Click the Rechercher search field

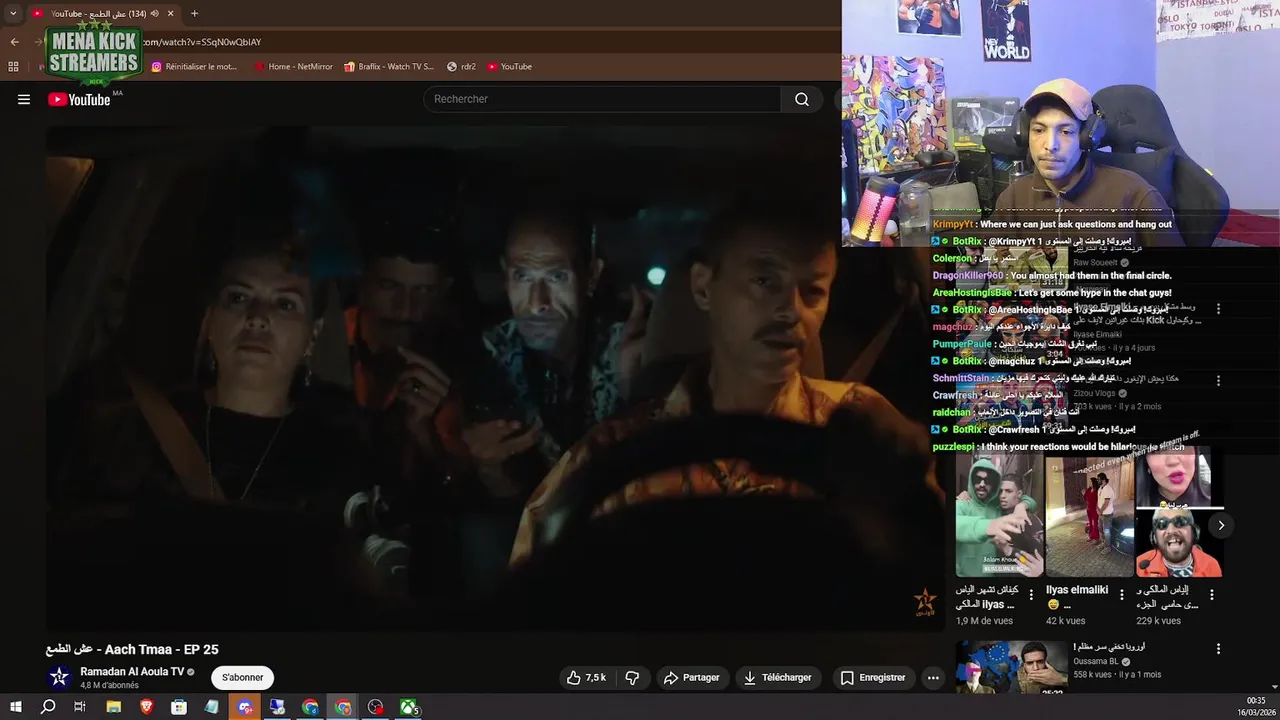click(603, 99)
